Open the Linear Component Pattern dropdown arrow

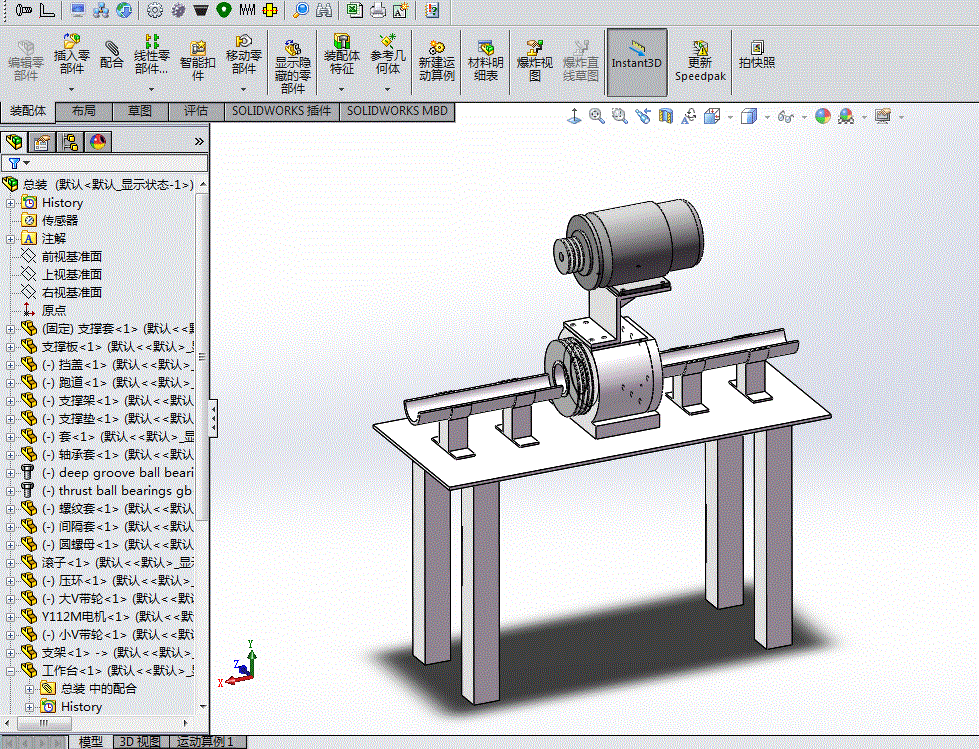coord(152,89)
